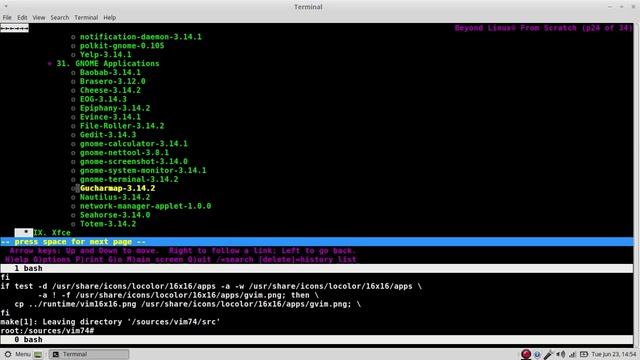Click the network-manager-applet-1.0.0 entry
The width and height of the screenshot is (640, 360).
pyautogui.click(x=145, y=206)
